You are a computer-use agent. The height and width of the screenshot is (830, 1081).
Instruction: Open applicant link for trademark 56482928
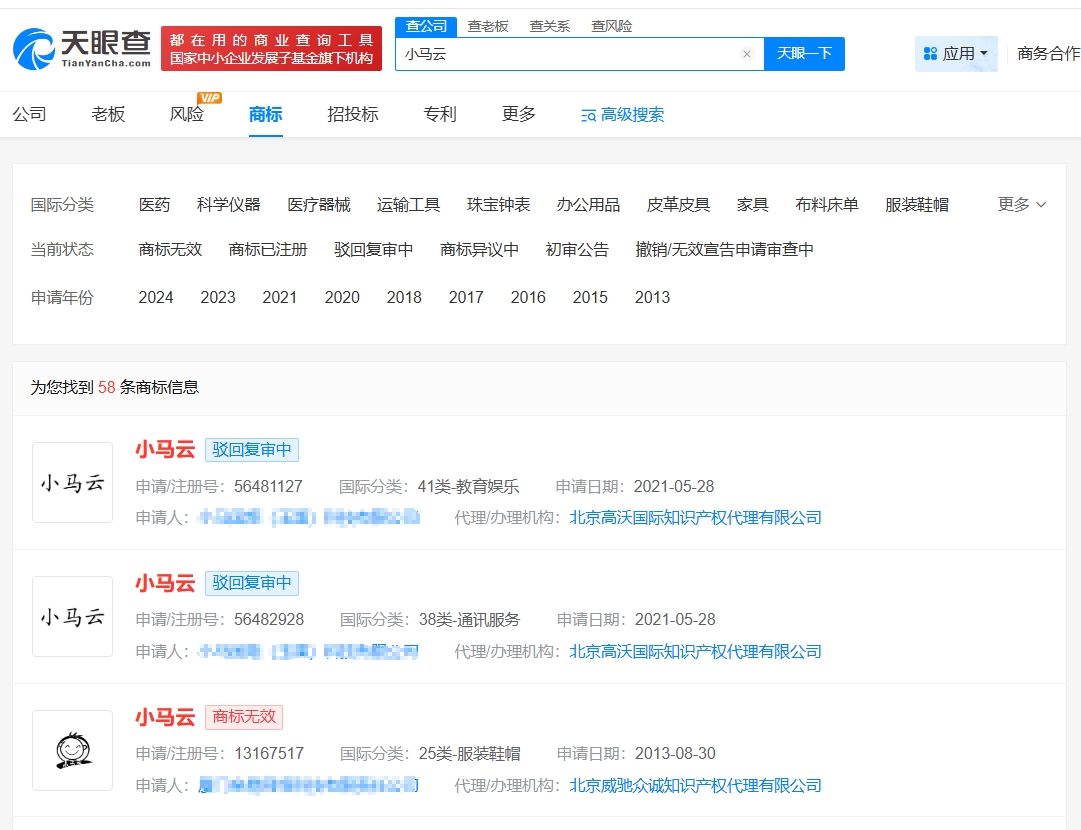(308, 651)
